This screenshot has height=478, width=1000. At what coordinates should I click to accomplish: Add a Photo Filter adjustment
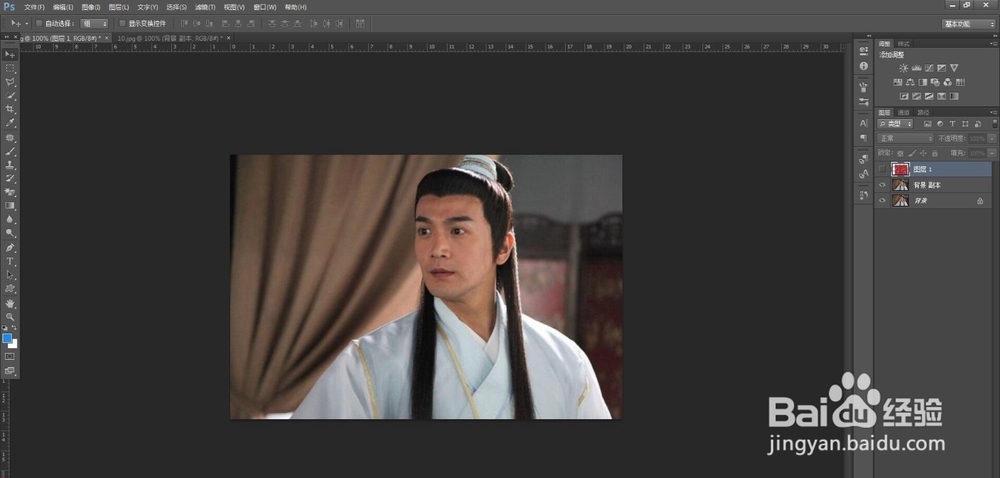tap(935, 82)
